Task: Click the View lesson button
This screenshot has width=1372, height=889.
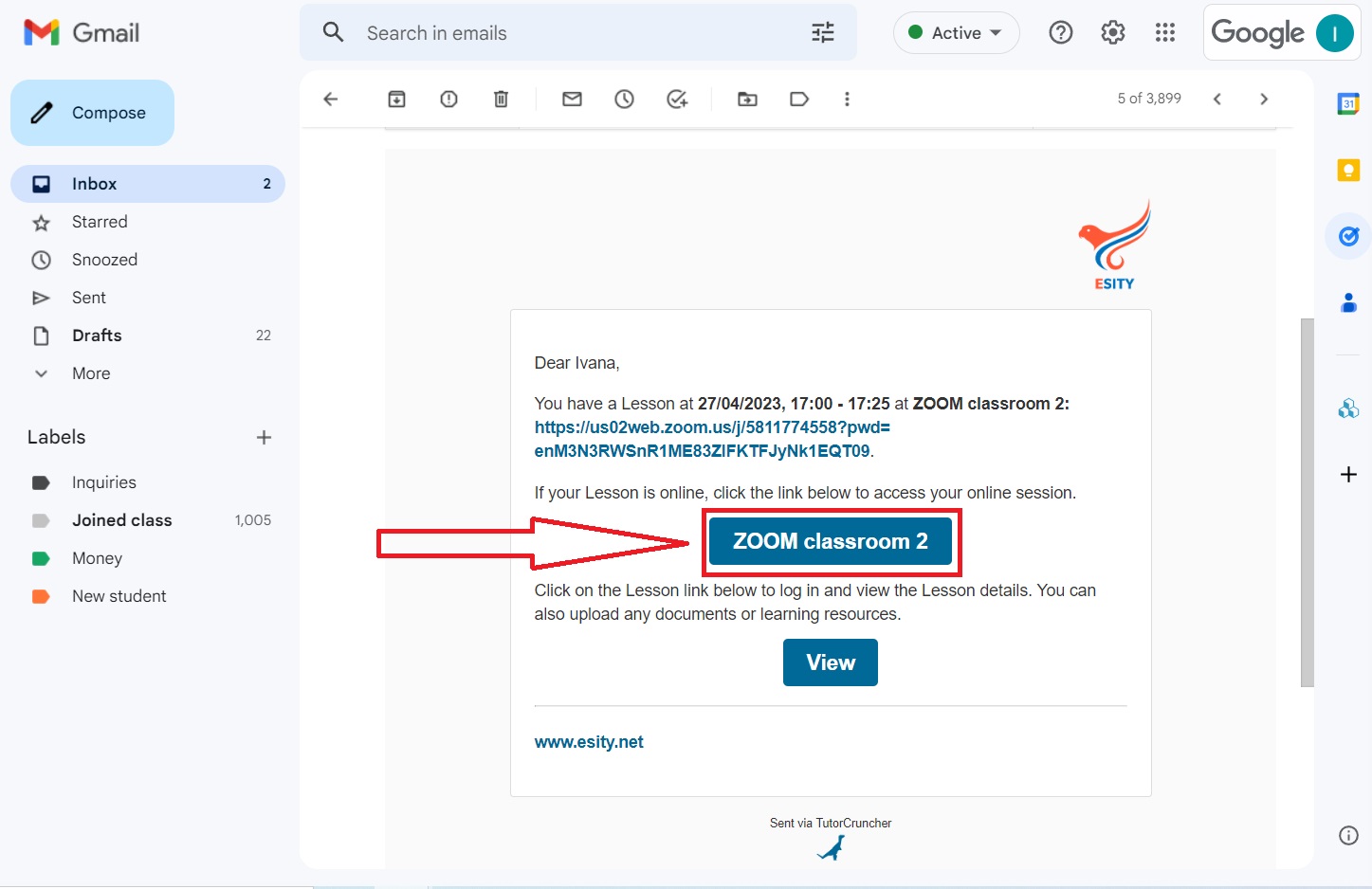Action: (831, 662)
